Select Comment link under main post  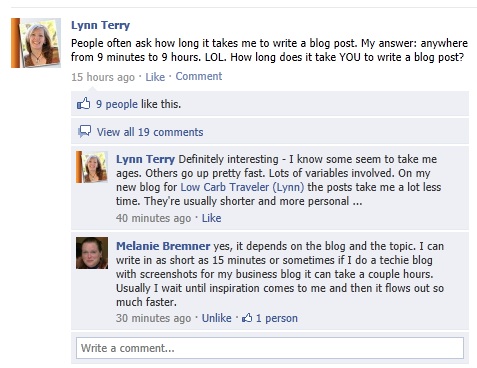[x=199, y=76]
